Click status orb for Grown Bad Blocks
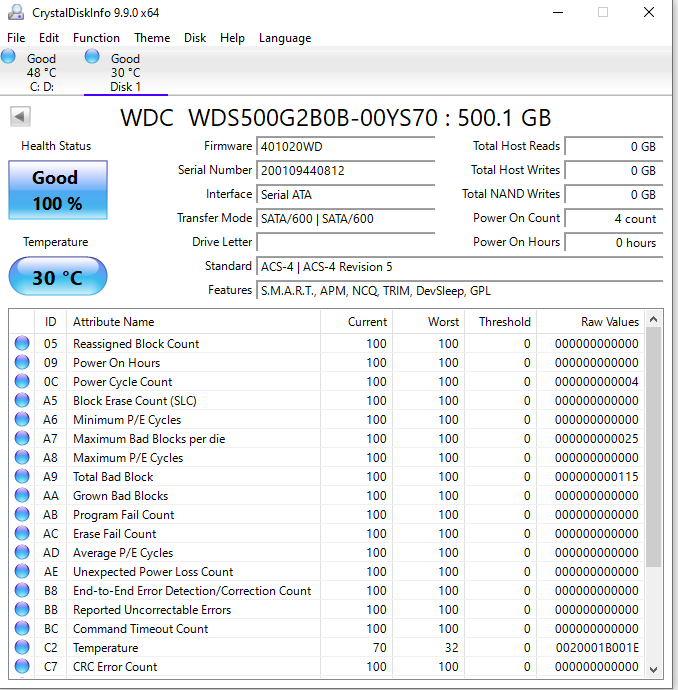 (22, 495)
